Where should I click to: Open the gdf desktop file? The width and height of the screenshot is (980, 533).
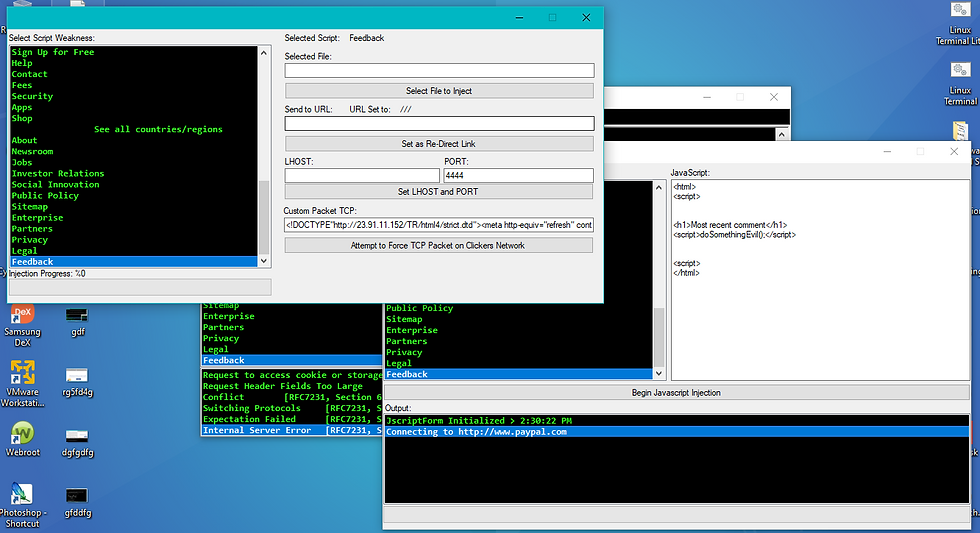click(x=77, y=321)
